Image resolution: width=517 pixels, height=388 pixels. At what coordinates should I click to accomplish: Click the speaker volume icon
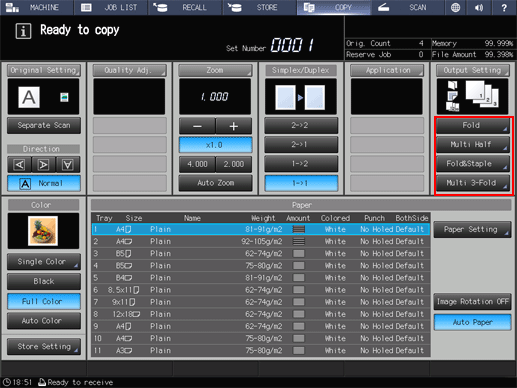[x=479, y=8]
